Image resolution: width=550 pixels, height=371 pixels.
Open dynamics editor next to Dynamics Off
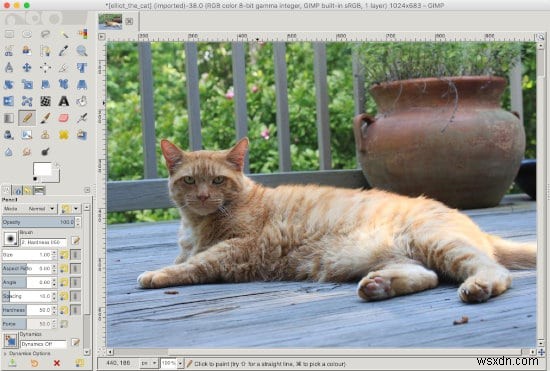point(75,342)
